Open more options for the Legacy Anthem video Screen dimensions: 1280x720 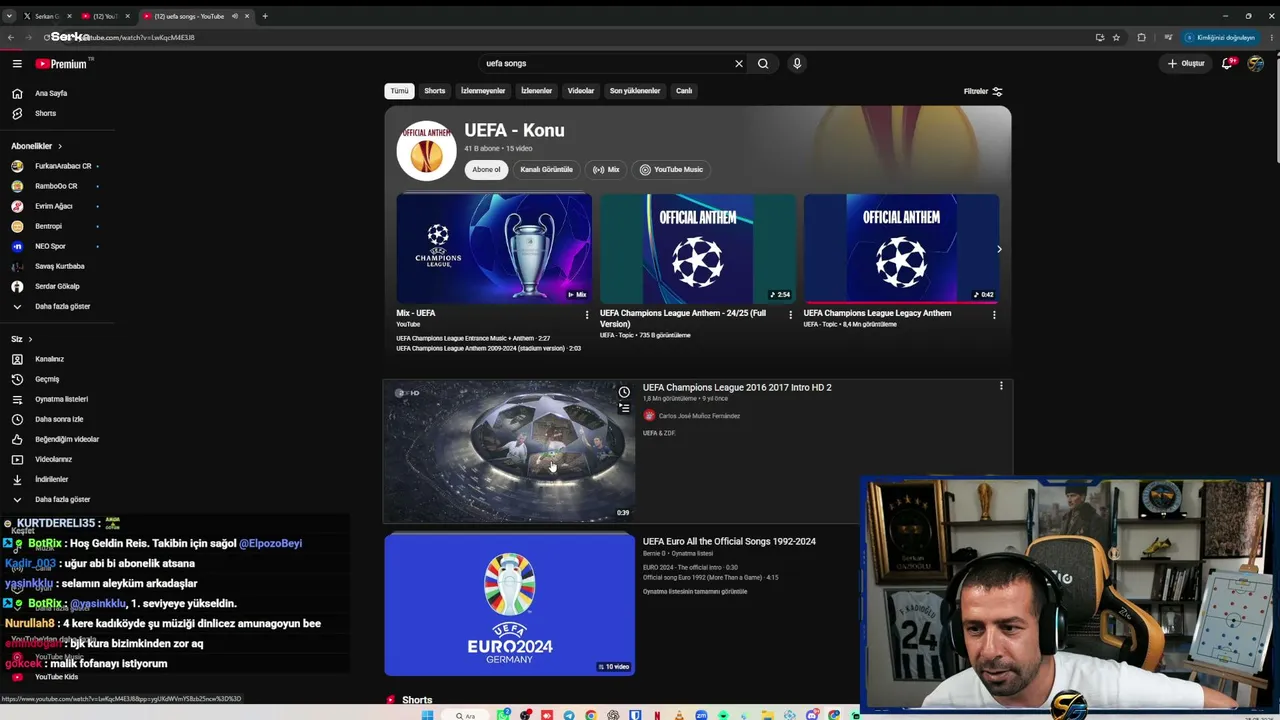(994, 314)
